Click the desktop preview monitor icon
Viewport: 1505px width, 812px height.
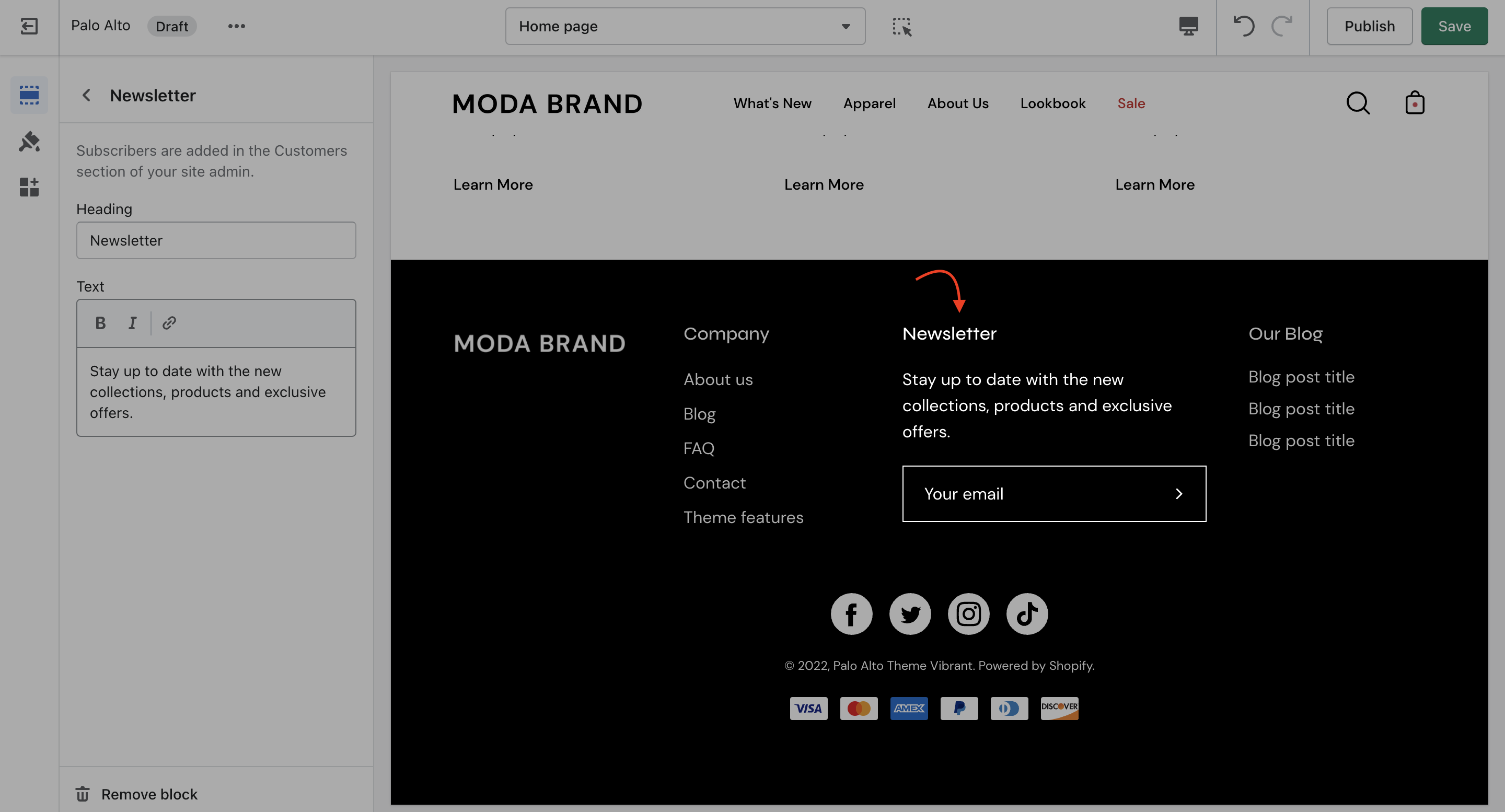pyautogui.click(x=1188, y=26)
